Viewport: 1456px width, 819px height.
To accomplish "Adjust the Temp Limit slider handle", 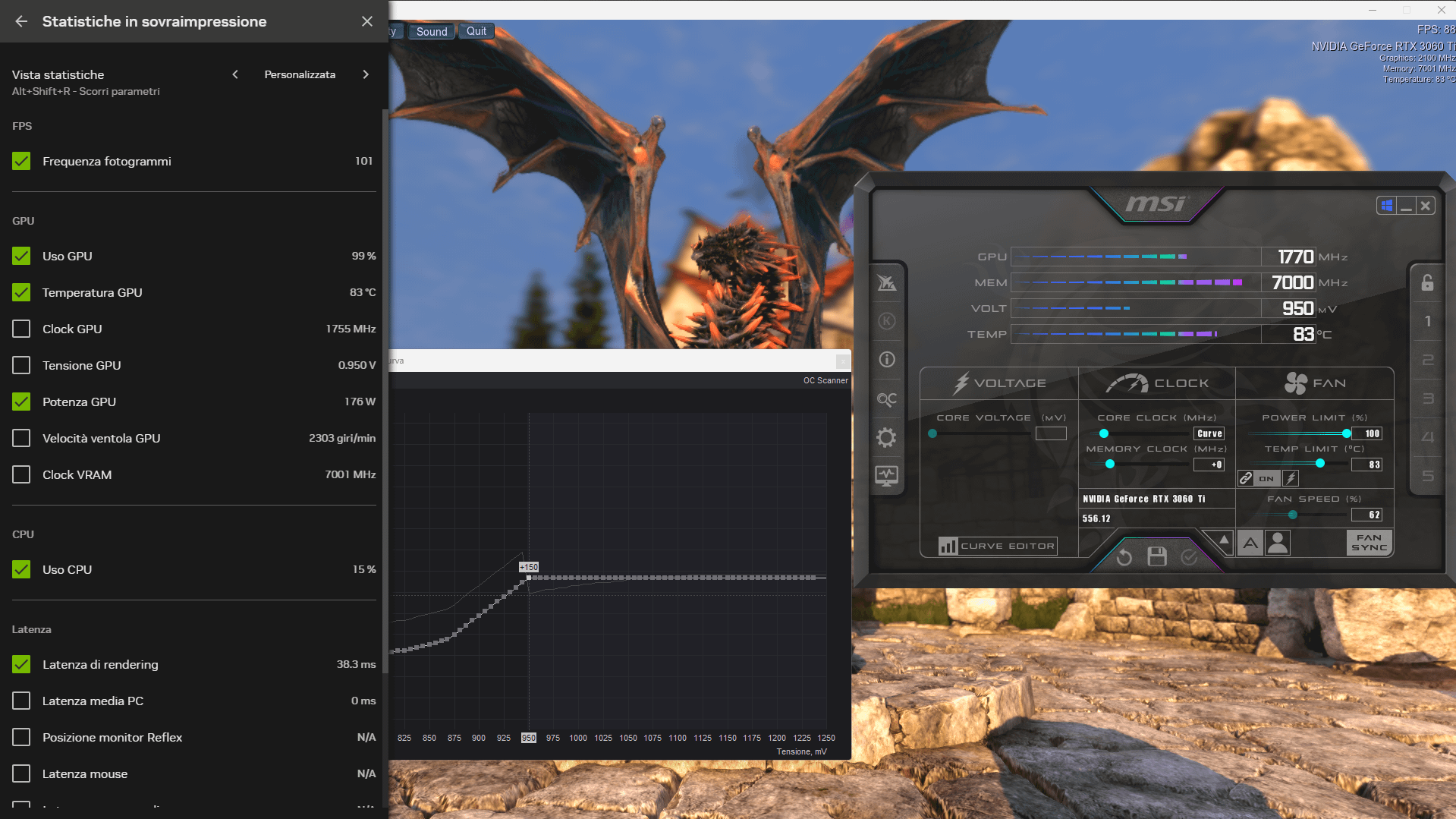I will (x=1320, y=463).
